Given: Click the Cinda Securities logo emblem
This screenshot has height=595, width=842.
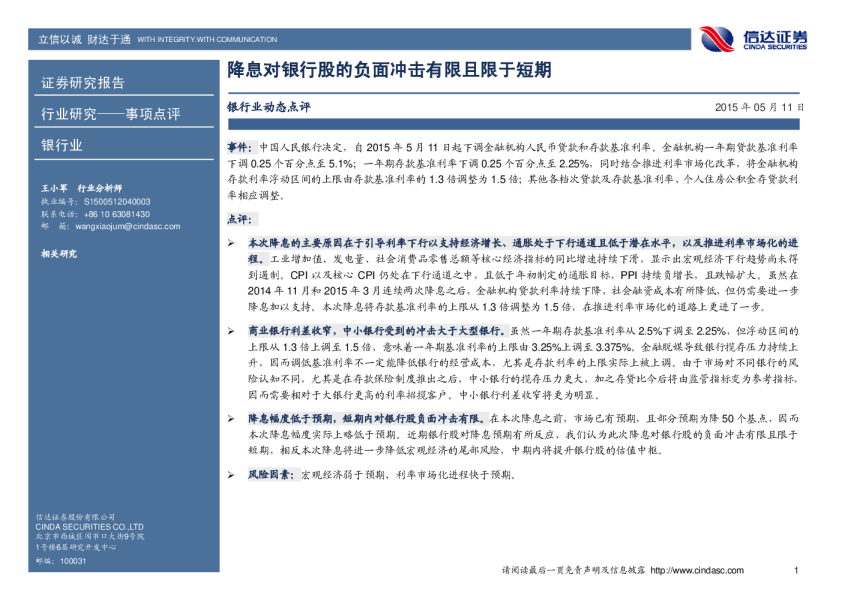Looking at the screenshot, I should pos(718,39).
